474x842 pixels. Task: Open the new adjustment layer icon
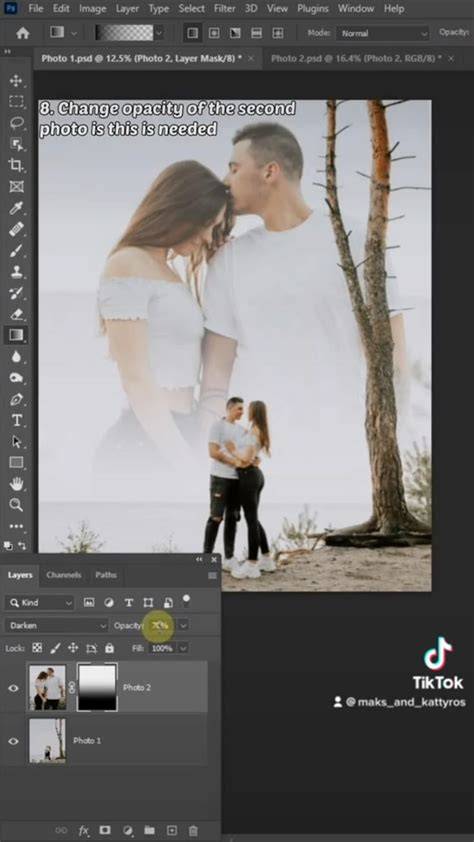click(127, 830)
